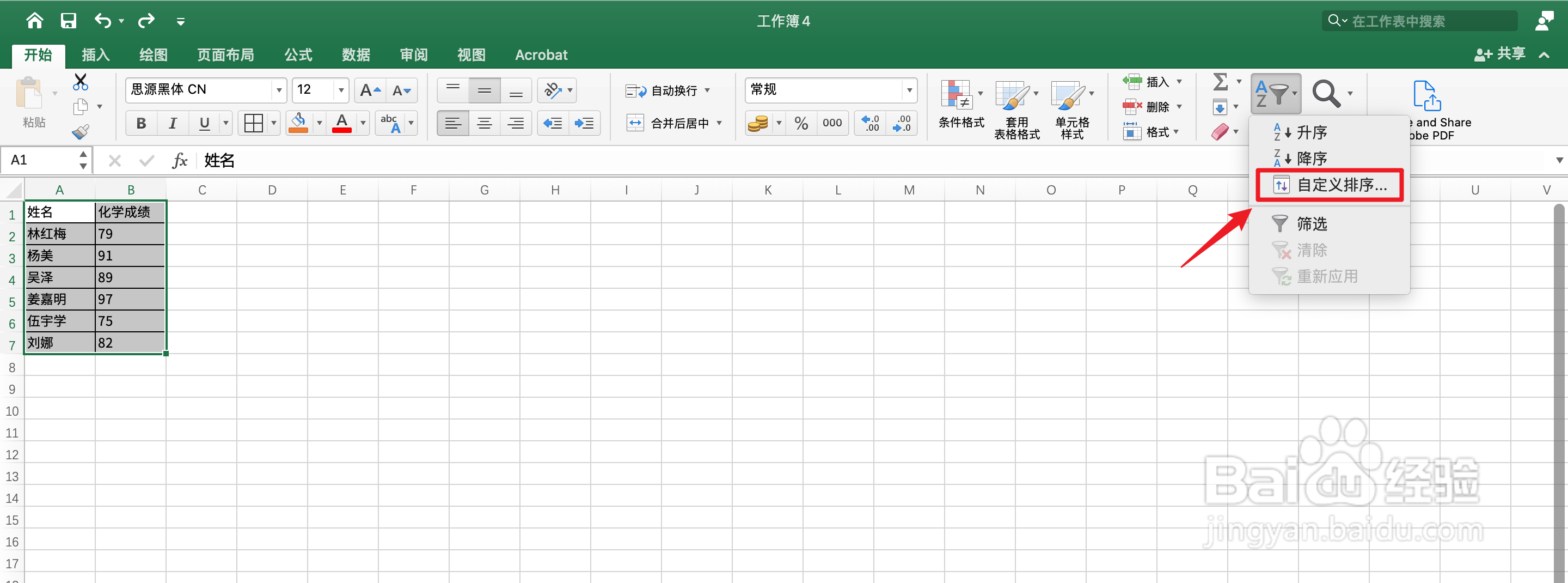Increase decimal places
1568x583 pixels.
[x=871, y=123]
